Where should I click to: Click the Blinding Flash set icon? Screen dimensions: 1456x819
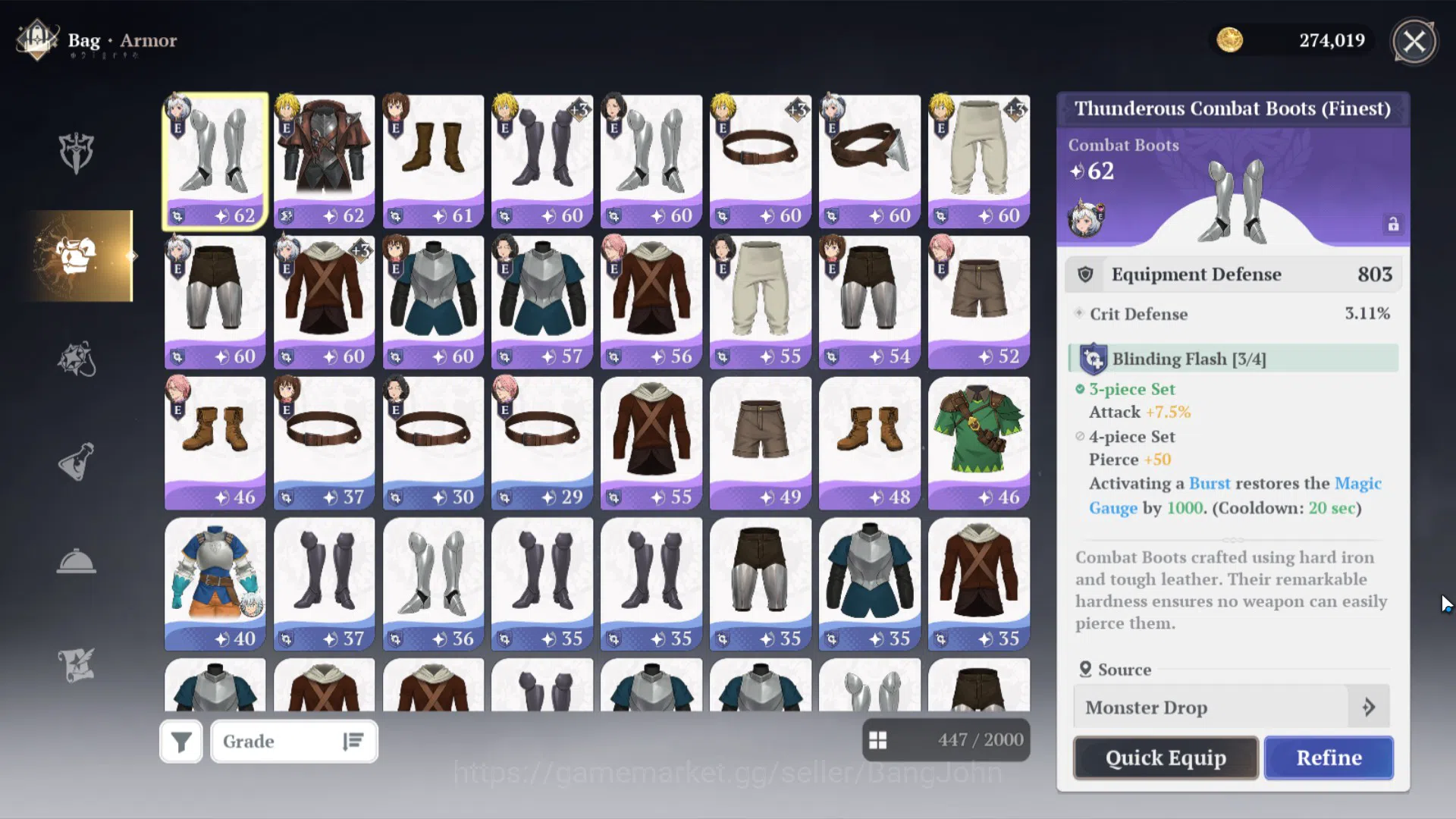point(1093,359)
